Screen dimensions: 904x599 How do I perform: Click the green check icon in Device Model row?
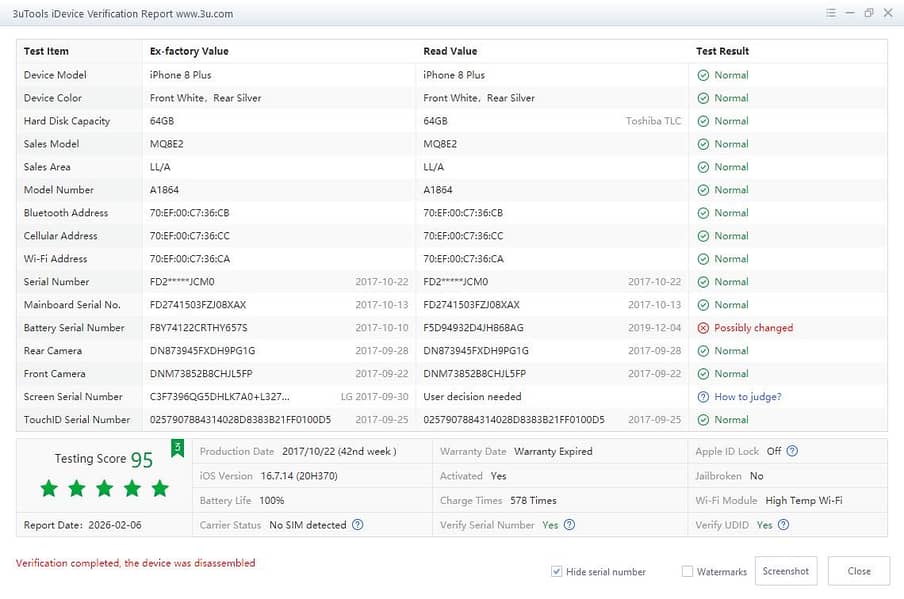tap(703, 75)
